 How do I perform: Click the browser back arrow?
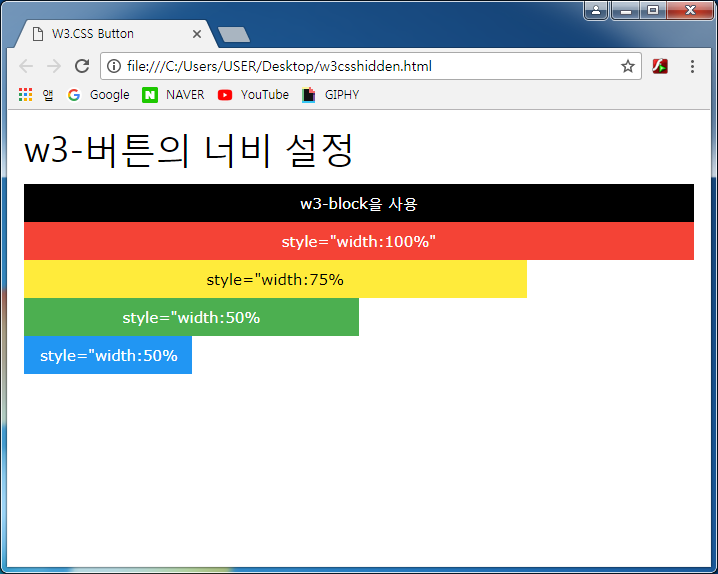pos(26,66)
